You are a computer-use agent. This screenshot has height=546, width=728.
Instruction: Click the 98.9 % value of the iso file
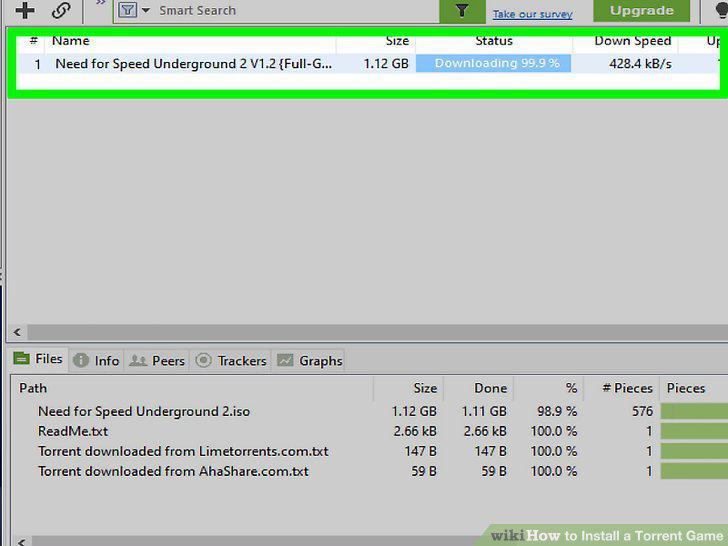557,411
